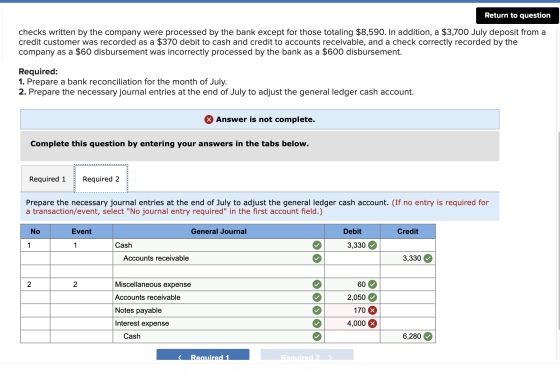Click the red X icon next to 4,000 debit
The height and width of the screenshot is (372, 560).
pos(372,323)
